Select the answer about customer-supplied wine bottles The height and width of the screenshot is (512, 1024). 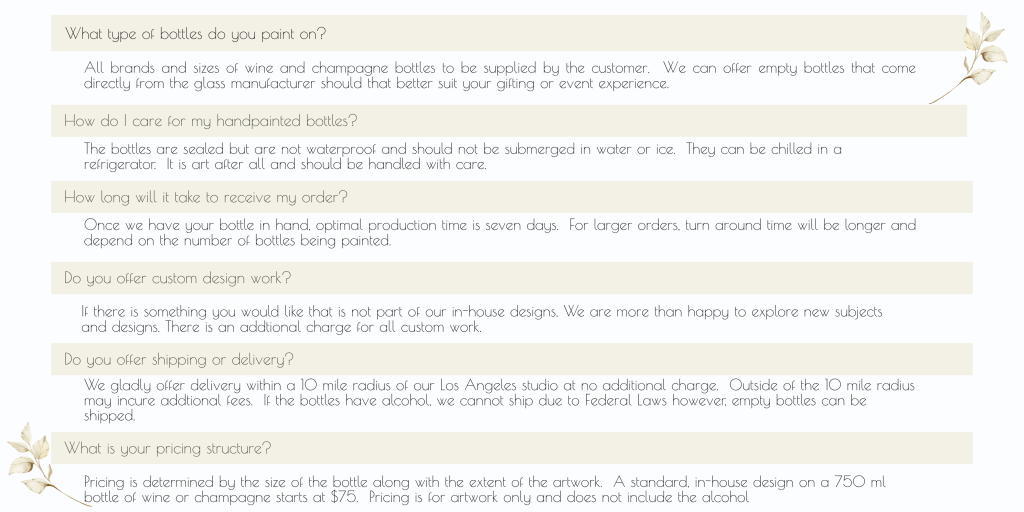point(500,76)
